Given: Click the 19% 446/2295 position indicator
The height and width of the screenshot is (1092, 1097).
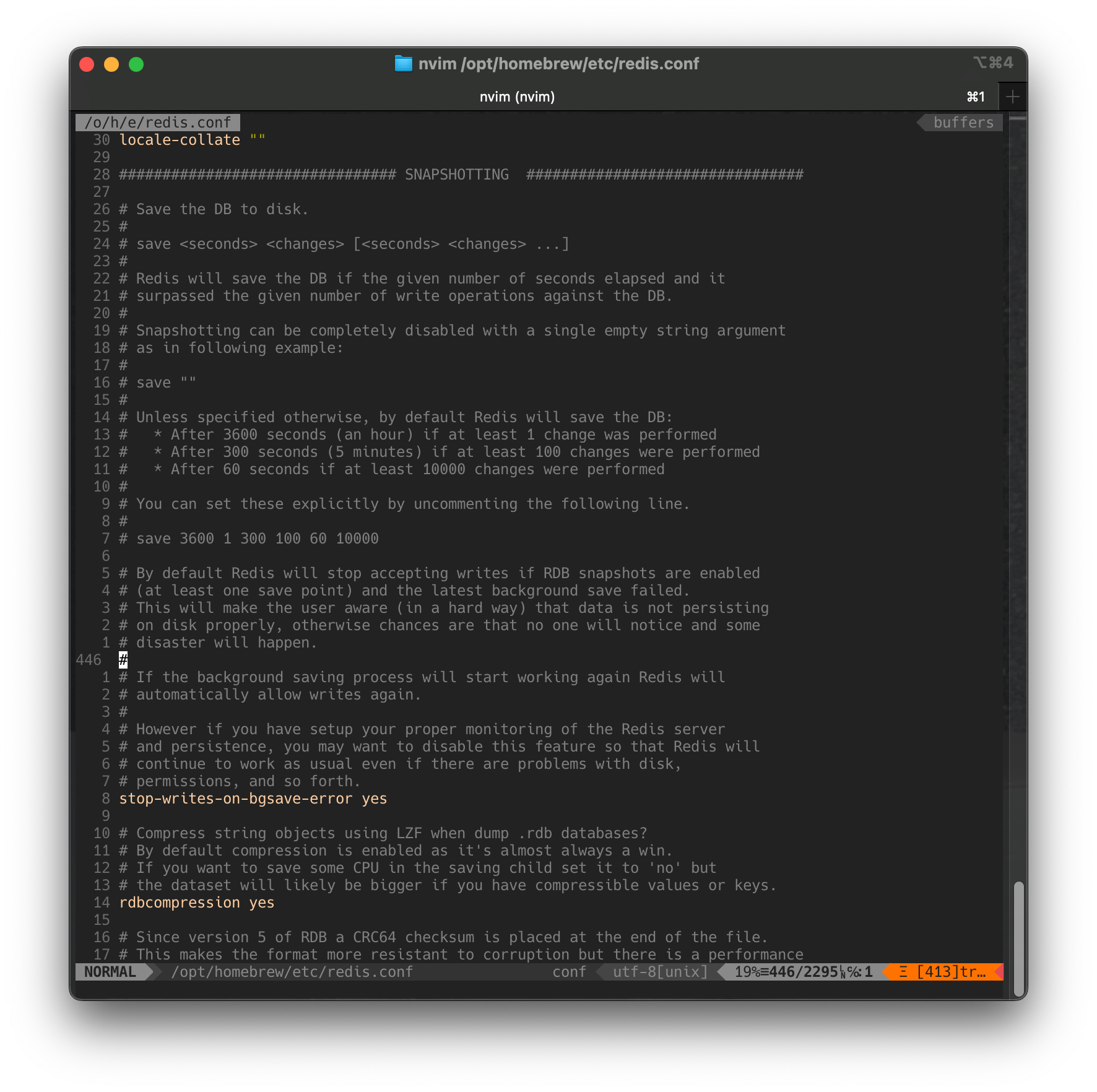Looking at the screenshot, I should pos(804,972).
